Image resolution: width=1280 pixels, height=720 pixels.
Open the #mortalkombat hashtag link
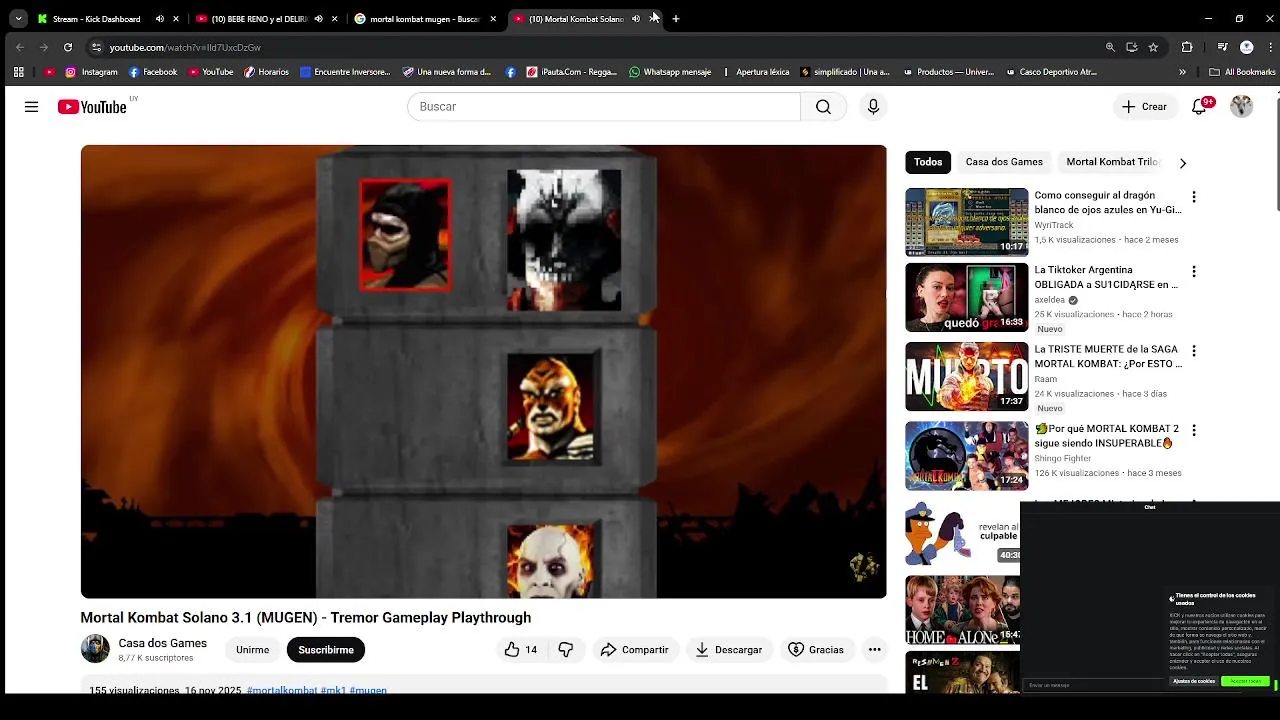pos(282,691)
